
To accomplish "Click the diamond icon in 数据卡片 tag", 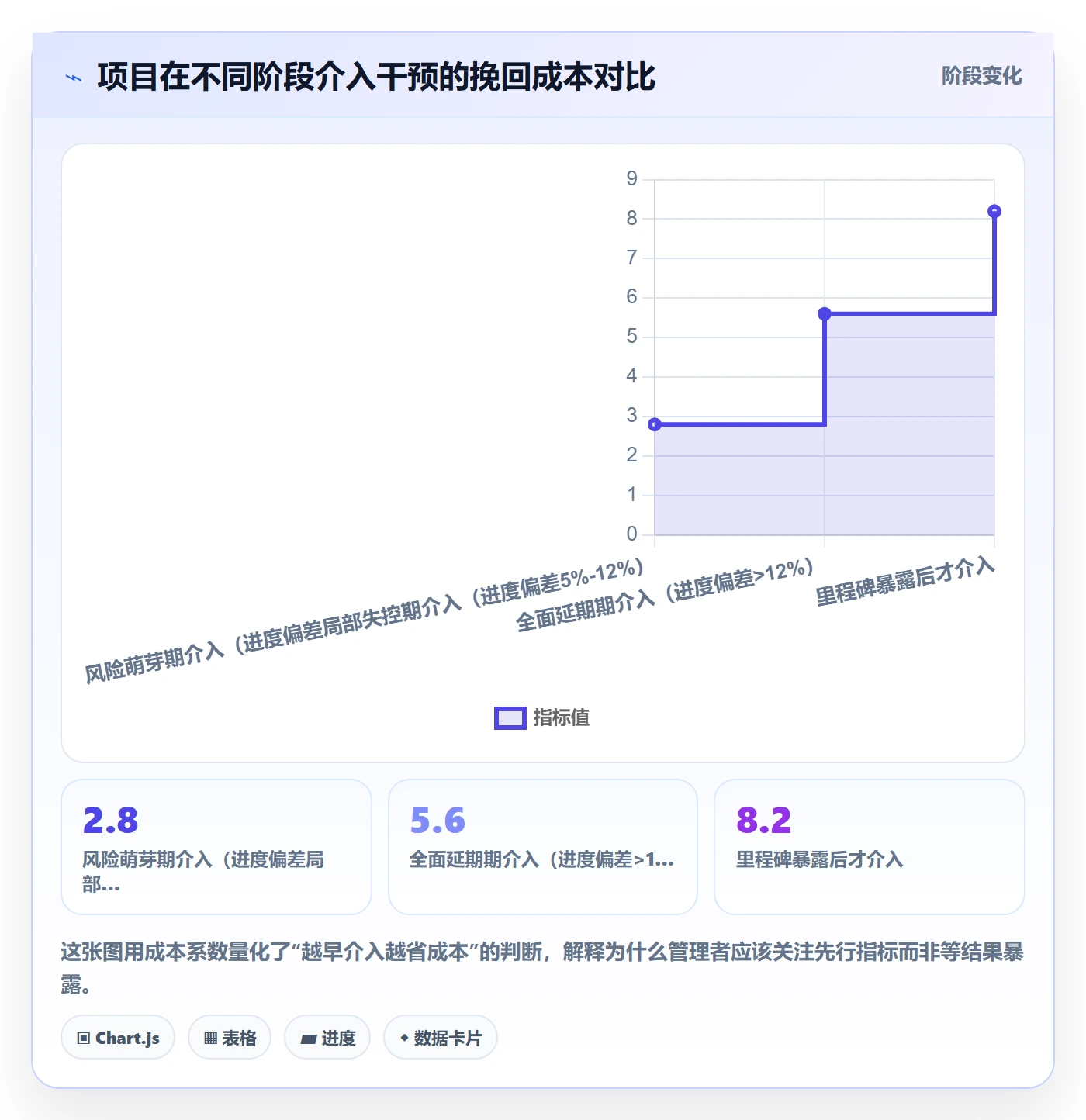I will [404, 1037].
